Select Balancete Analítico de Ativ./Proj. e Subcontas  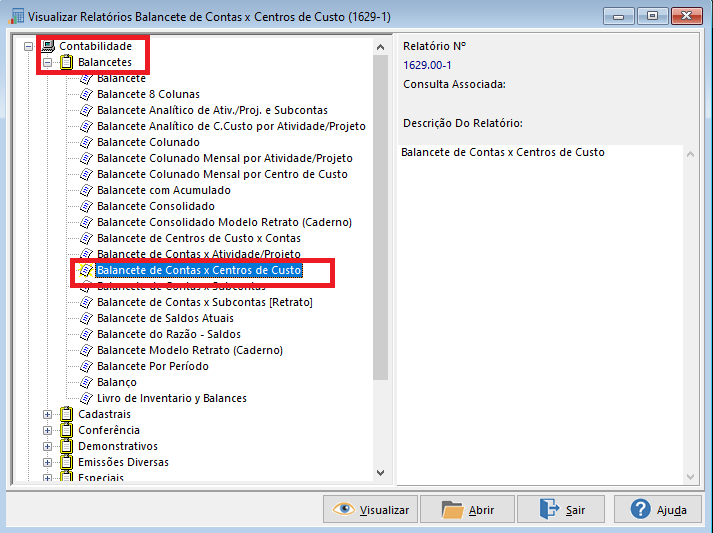click(212, 111)
